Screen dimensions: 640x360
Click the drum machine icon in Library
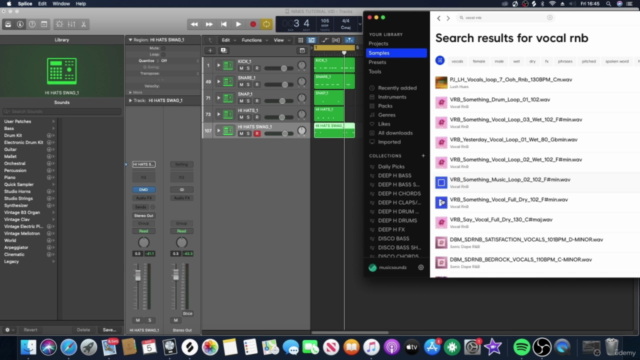pyautogui.click(x=62, y=71)
